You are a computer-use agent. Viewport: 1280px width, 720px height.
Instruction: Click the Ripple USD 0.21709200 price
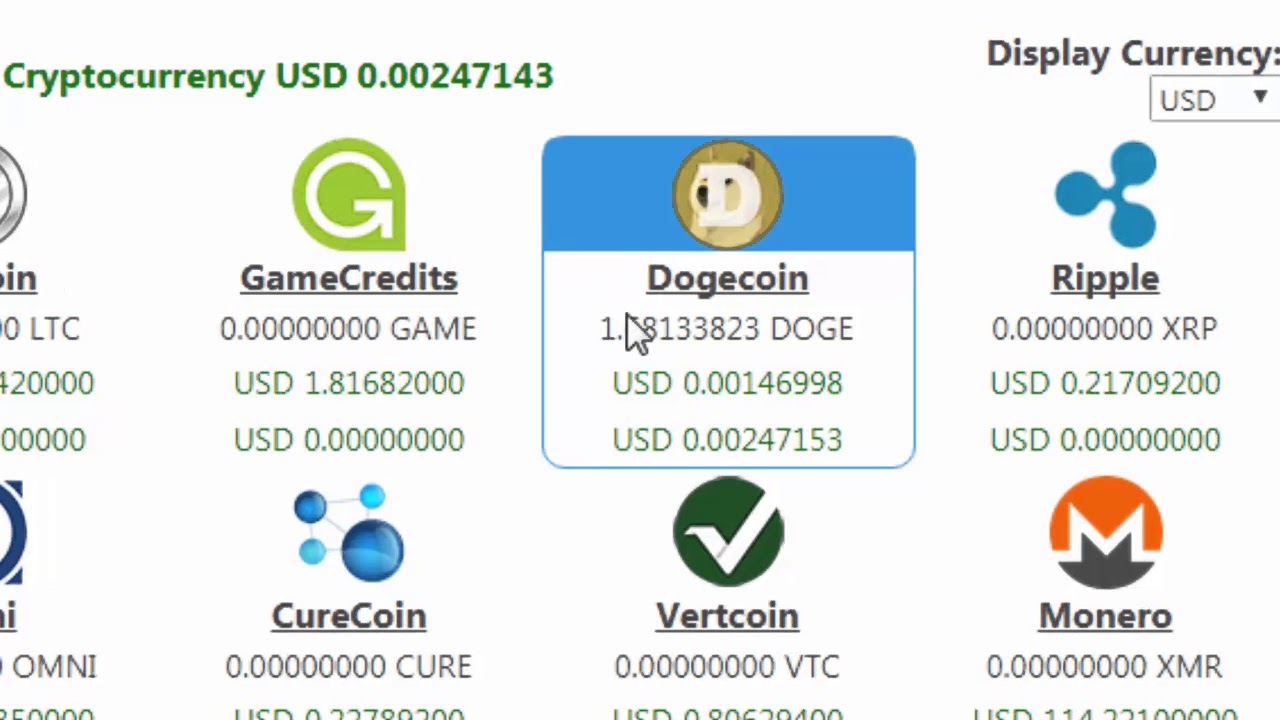(1106, 383)
